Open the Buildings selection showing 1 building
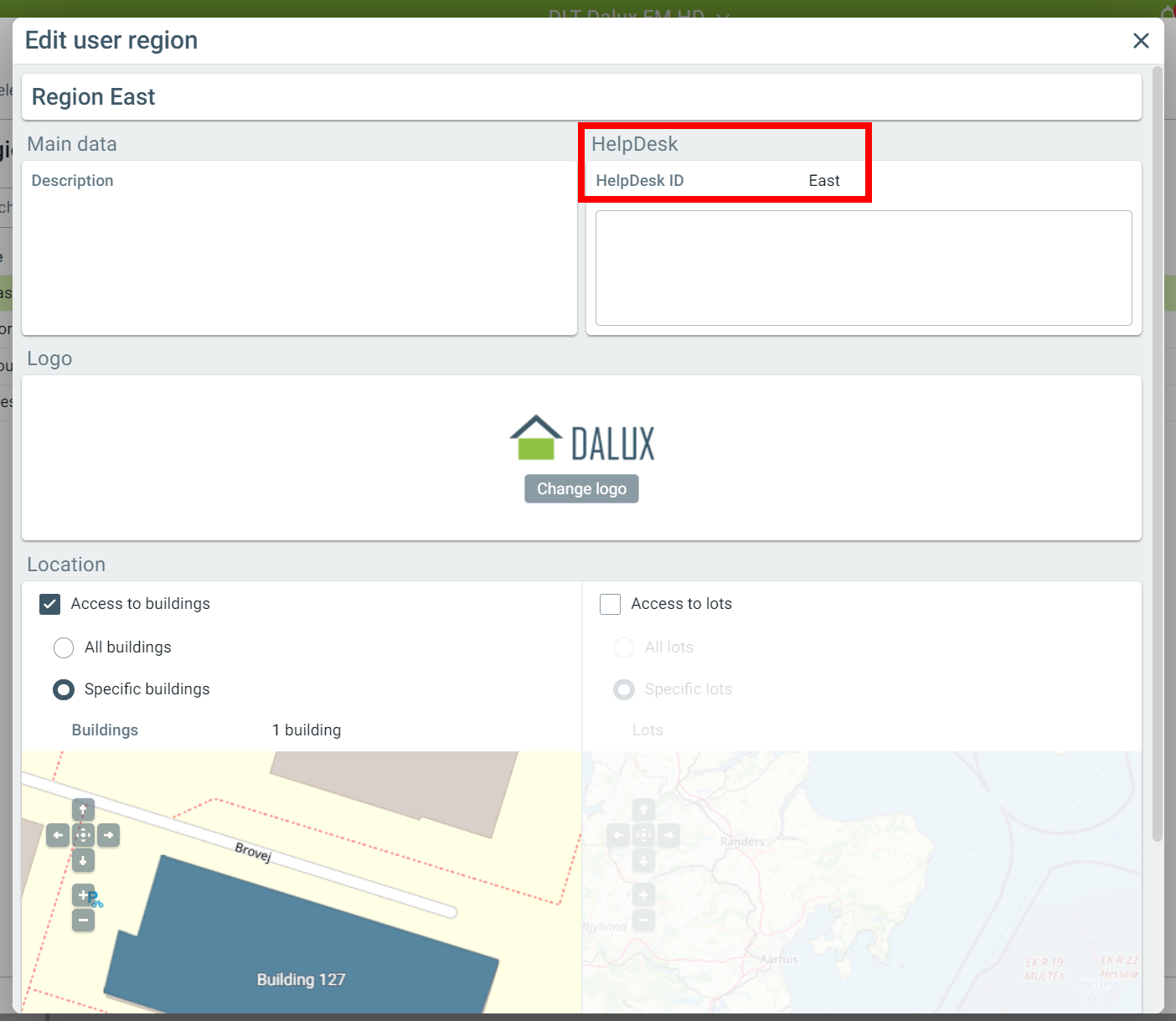 point(306,730)
